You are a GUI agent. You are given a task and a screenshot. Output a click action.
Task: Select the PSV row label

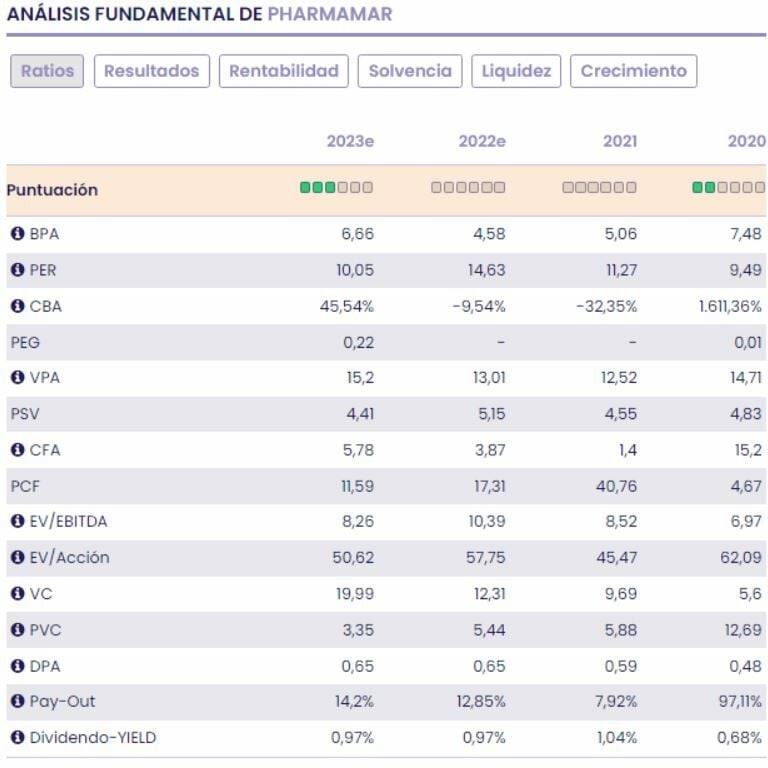25,414
